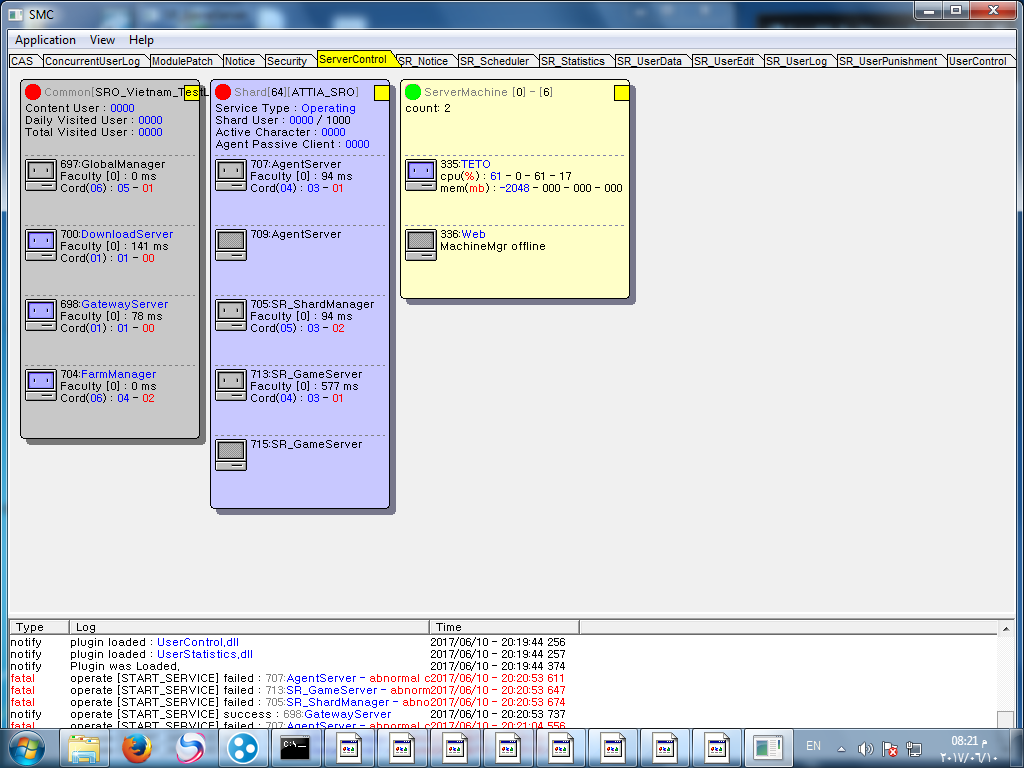The image size is (1024, 768).
Task: Switch to the SR_Statistics tab
Action: point(573,61)
